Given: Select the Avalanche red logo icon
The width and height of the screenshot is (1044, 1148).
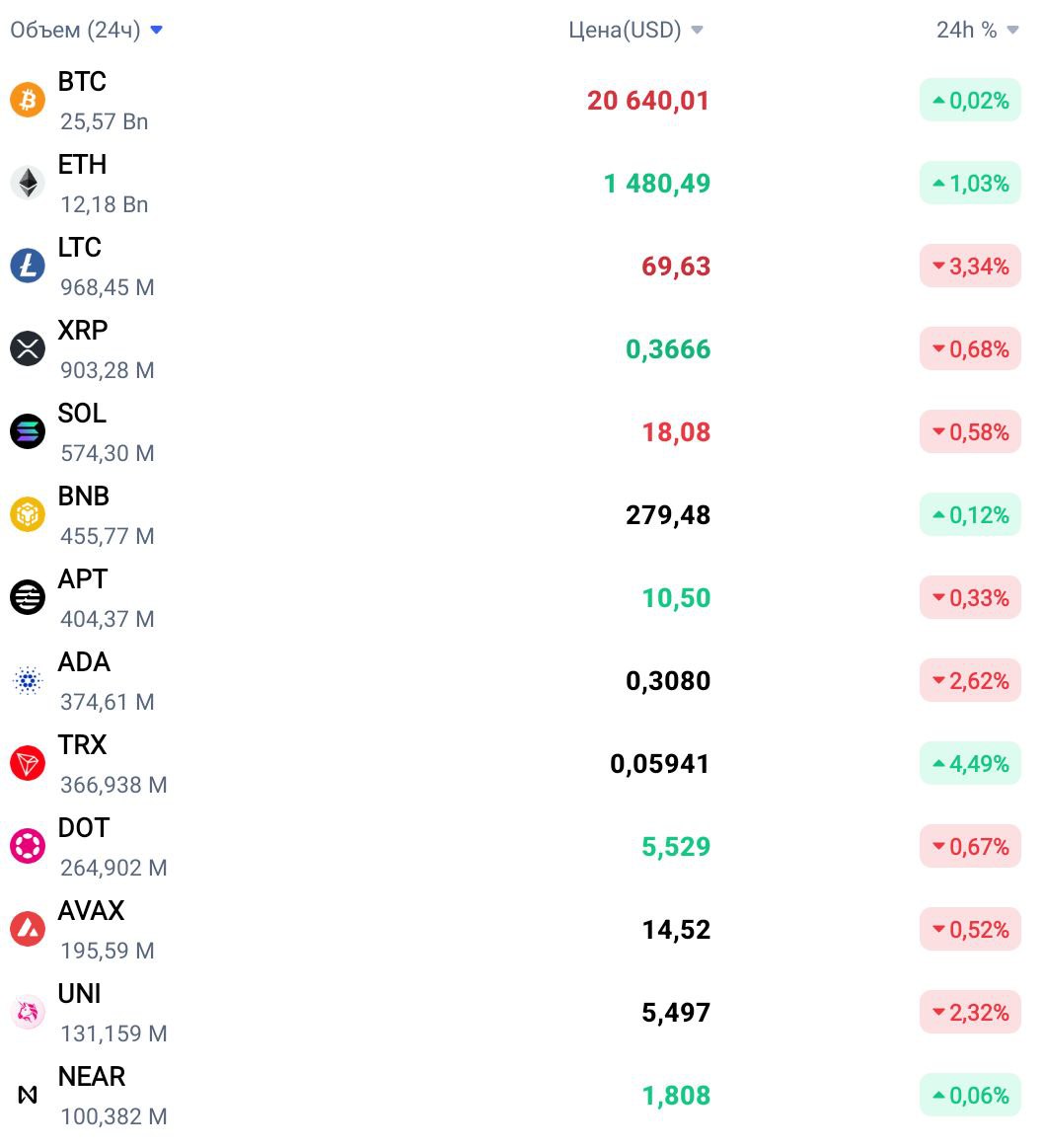Looking at the screenshot, I should point(28,929).
